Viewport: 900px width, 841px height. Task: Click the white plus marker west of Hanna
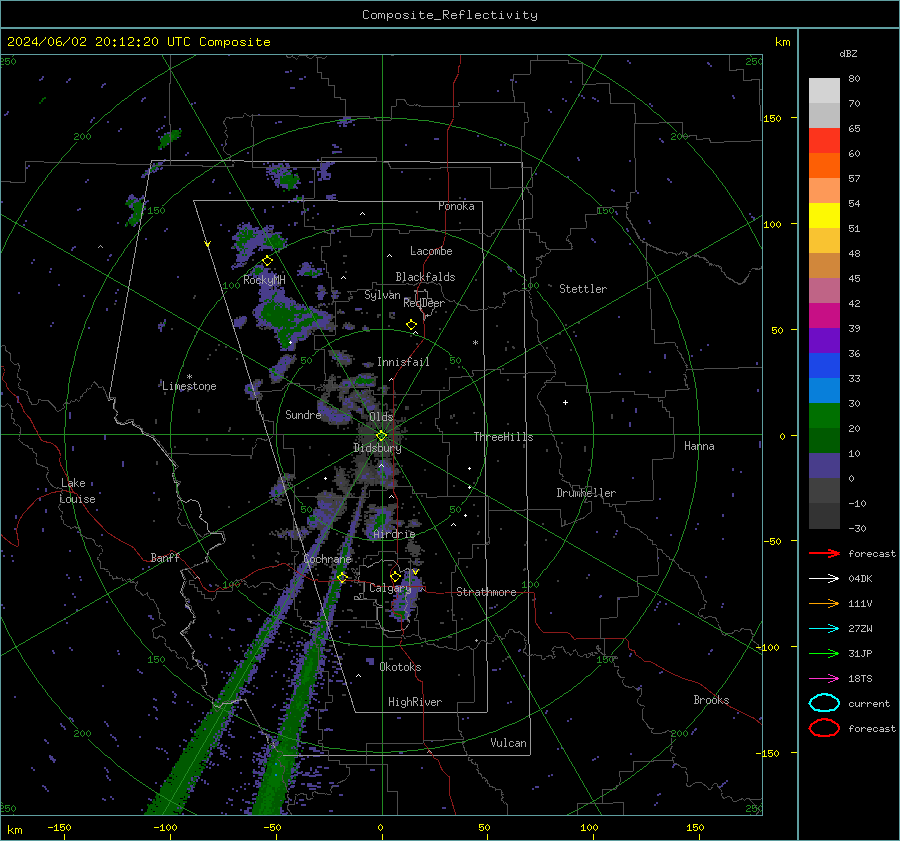(565, 402)
